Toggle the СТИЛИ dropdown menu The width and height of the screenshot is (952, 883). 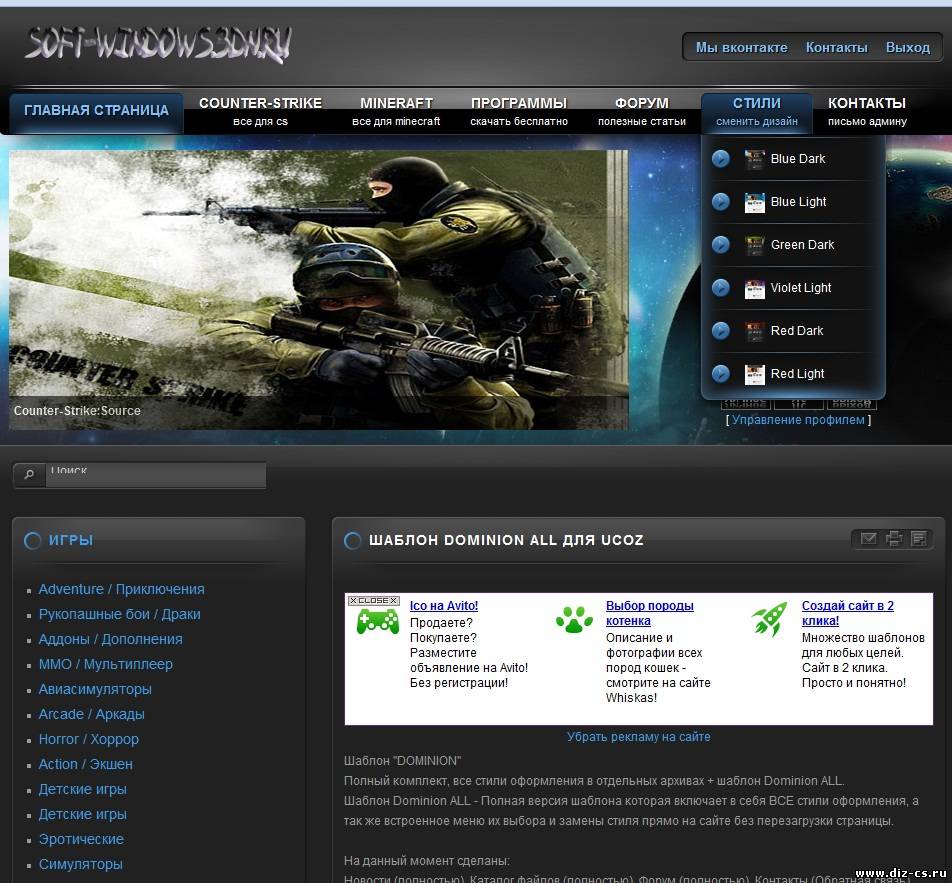[756, 112]
